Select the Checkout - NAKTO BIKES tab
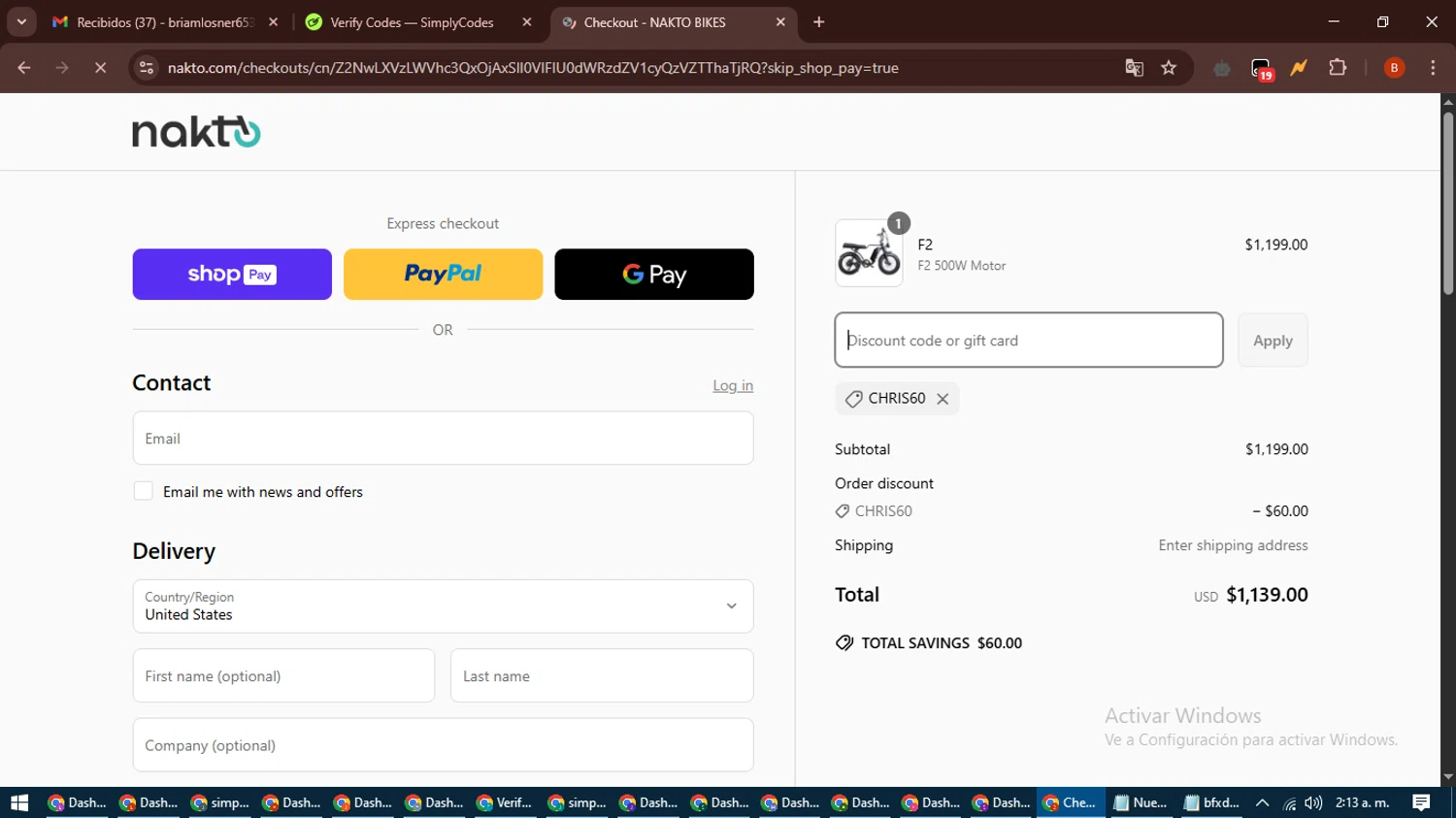 click(673, 21)
